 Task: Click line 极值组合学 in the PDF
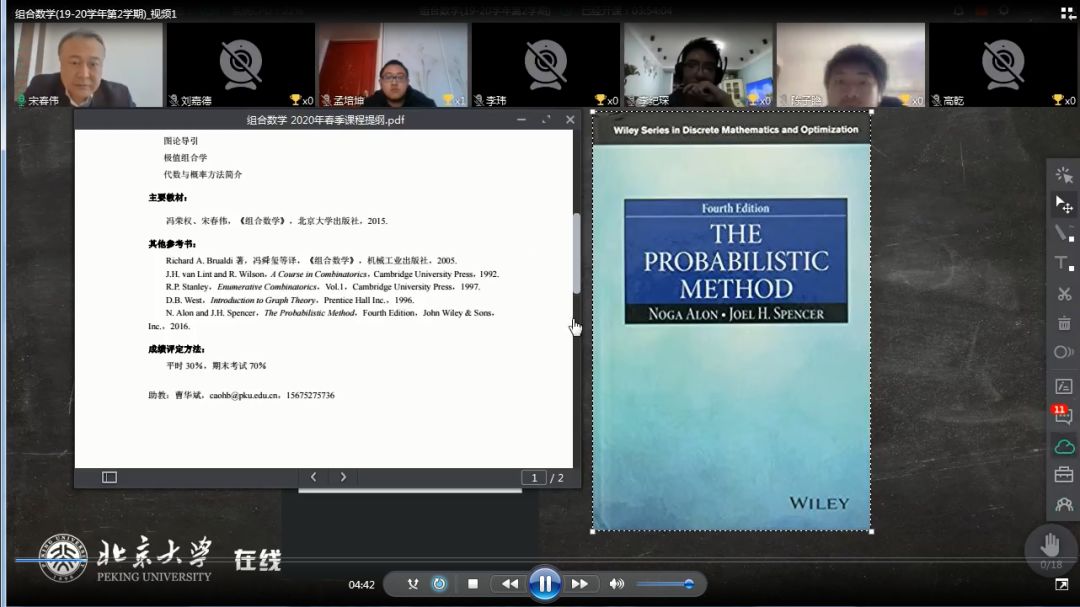[x=185, y=158]
